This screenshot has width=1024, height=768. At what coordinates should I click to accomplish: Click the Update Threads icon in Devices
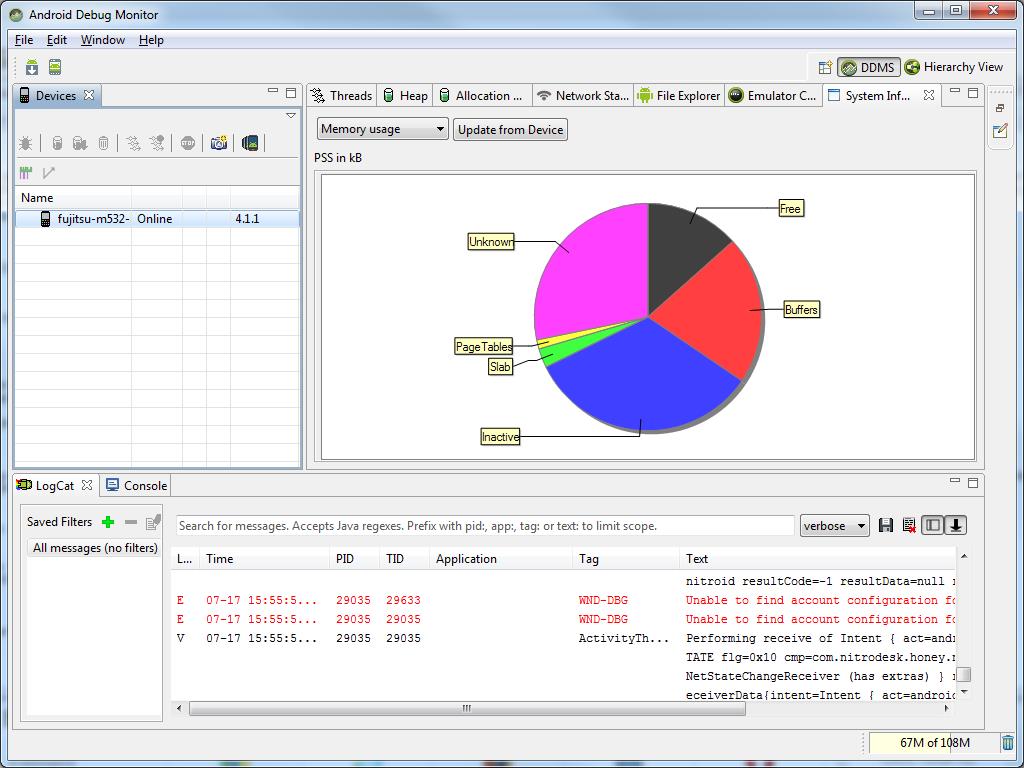[133, 143]
